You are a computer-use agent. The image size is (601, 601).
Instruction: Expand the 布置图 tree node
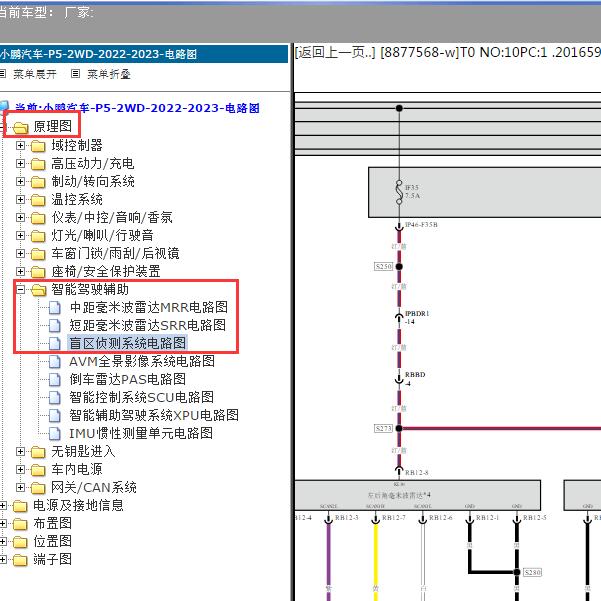coord(3,524)
